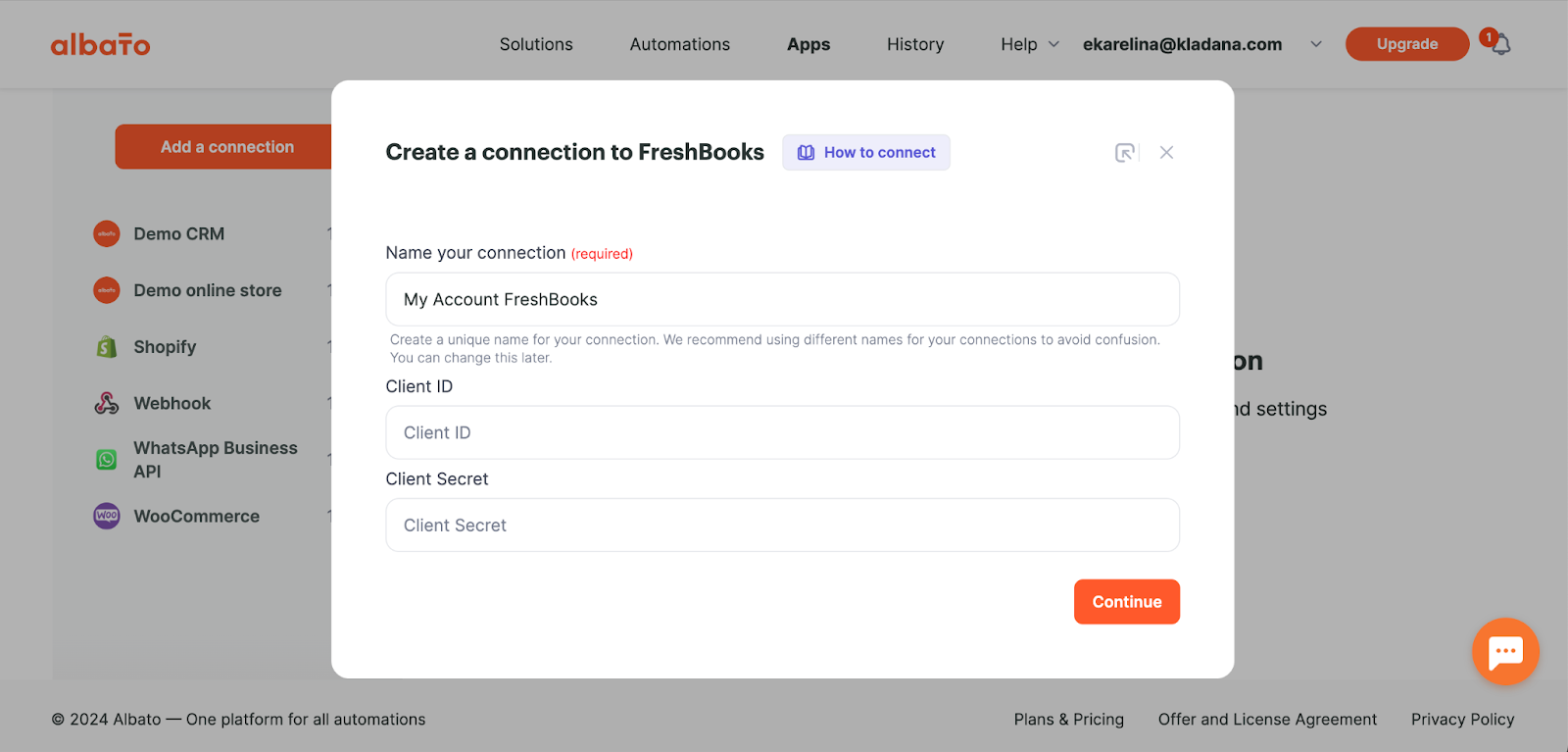Screen dimensions: 1568x752
Task: Click the Client ID input field
Action: click(x=783, y=432)
